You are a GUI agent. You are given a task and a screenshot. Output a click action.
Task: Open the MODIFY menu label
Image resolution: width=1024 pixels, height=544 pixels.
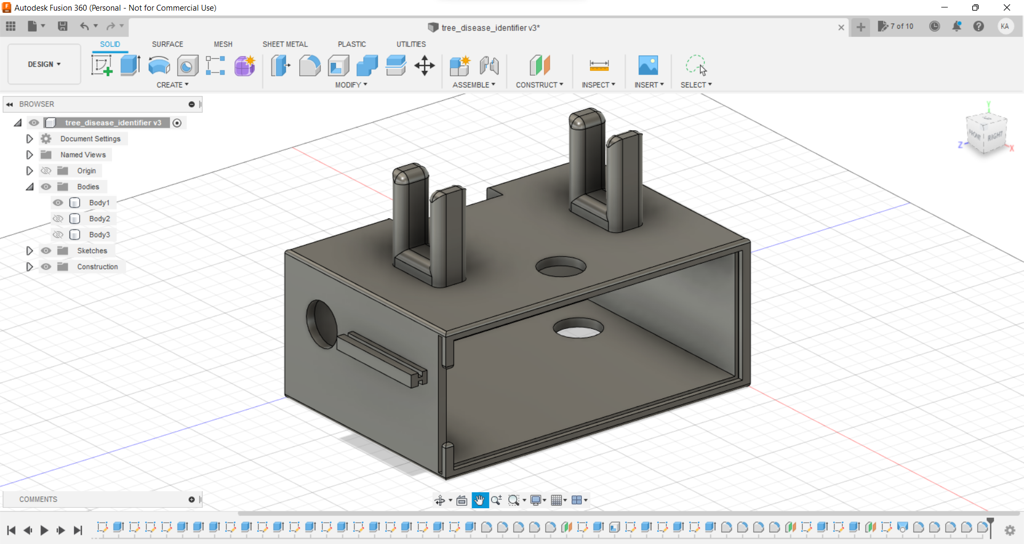pyautogui.click(x=350, y=85)
